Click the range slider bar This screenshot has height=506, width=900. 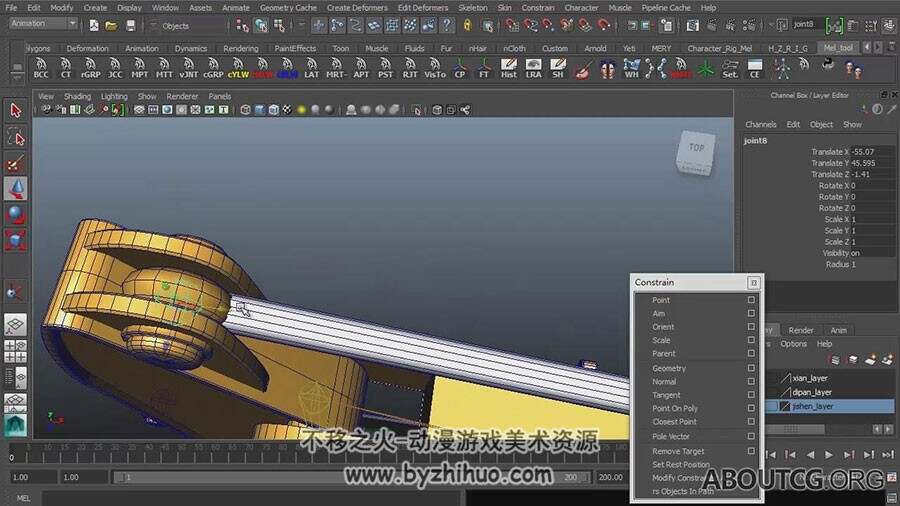click(x=352, y=477)
